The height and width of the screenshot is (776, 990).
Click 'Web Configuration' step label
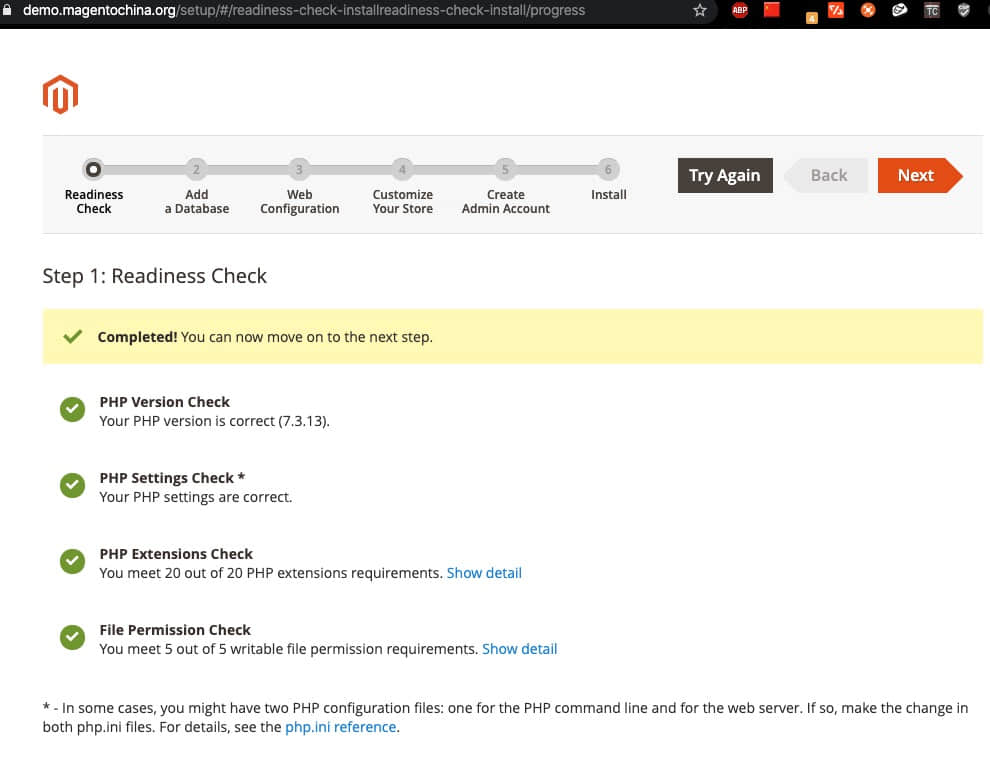click(299, 201)
